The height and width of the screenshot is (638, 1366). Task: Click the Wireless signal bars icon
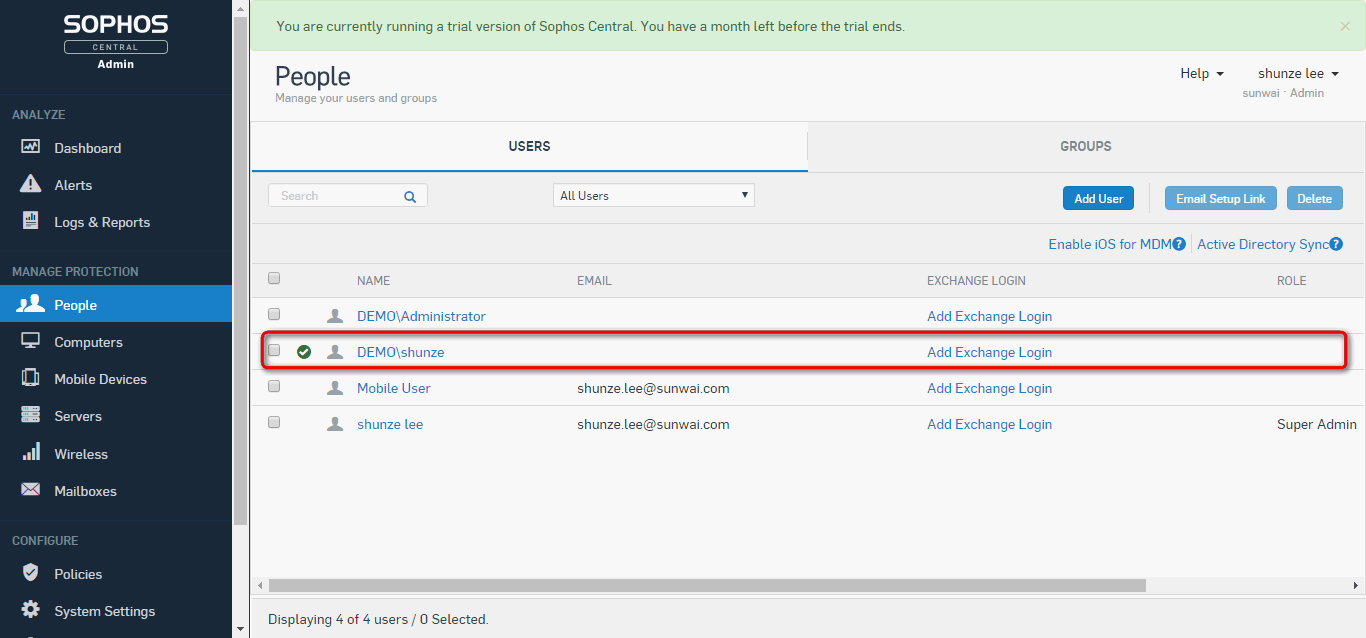31,452
